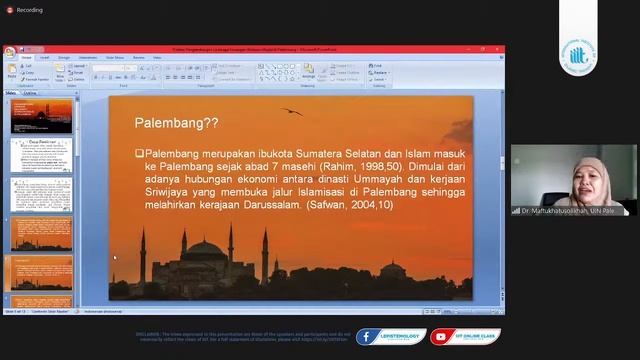Screen dimensions: 640x360
Task: Click the Align Text Left icon
Action: click(x=168, y=77)
